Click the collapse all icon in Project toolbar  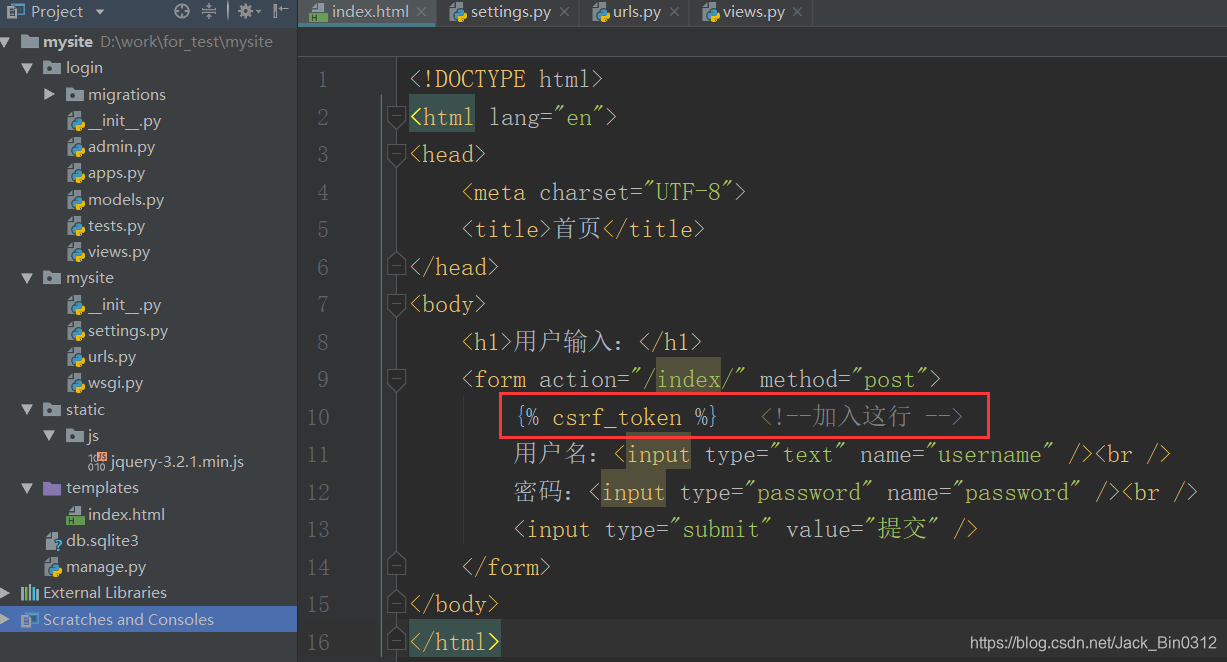(209, 11)
